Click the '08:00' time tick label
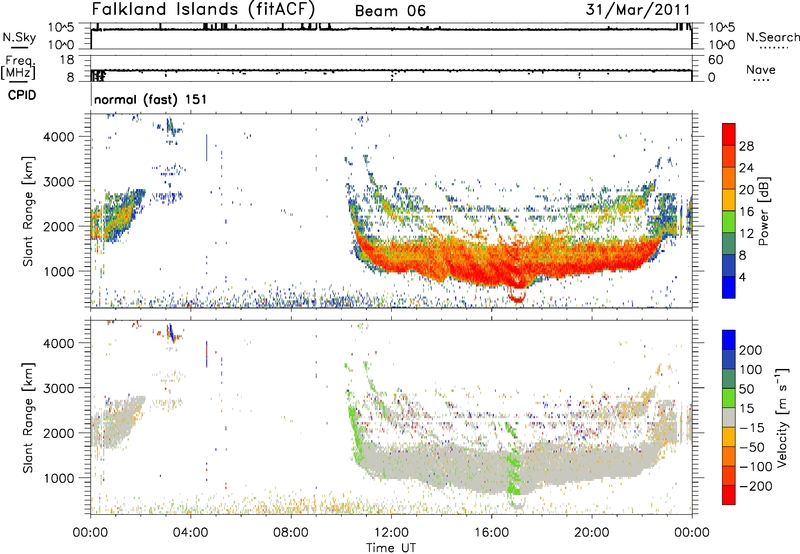Image resolution: width=800 pixels, height=554 pixels. click(x=291, y=533)
